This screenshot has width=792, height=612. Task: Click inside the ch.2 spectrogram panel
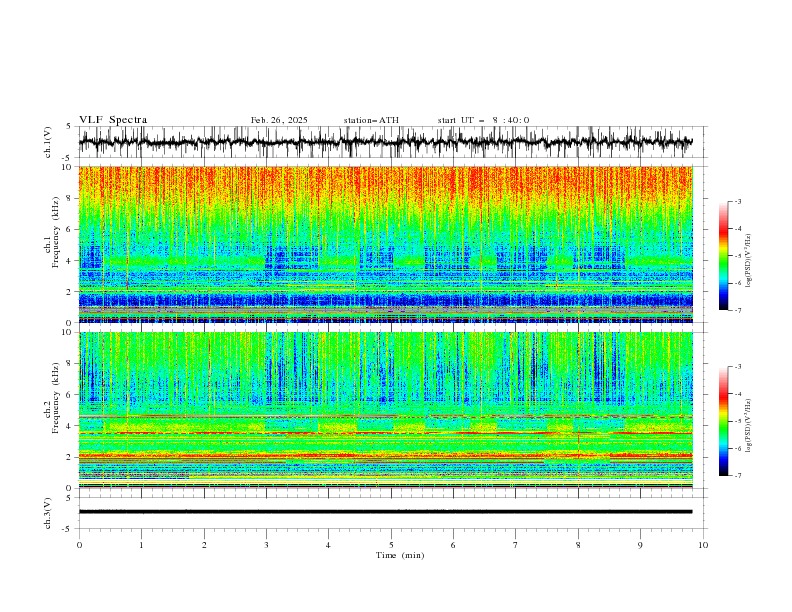385,410
